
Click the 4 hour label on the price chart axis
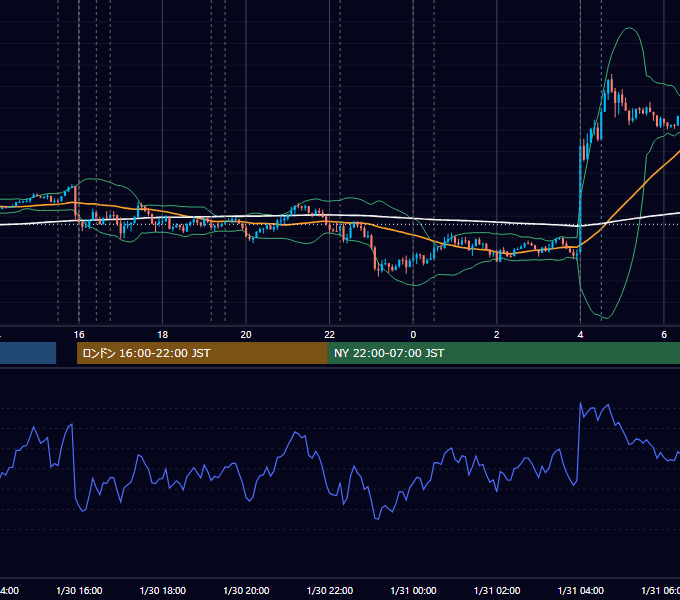pyautogui.click(x=580, y=335)
